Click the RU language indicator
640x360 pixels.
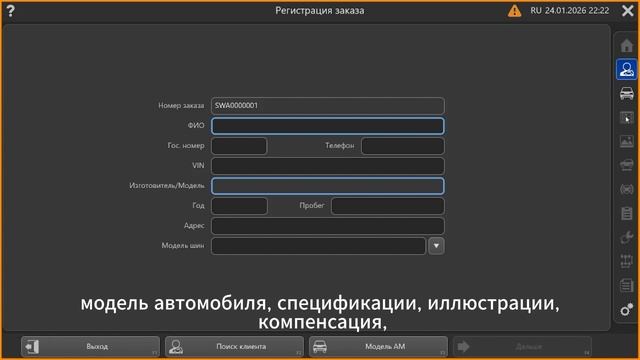[536, 11]
